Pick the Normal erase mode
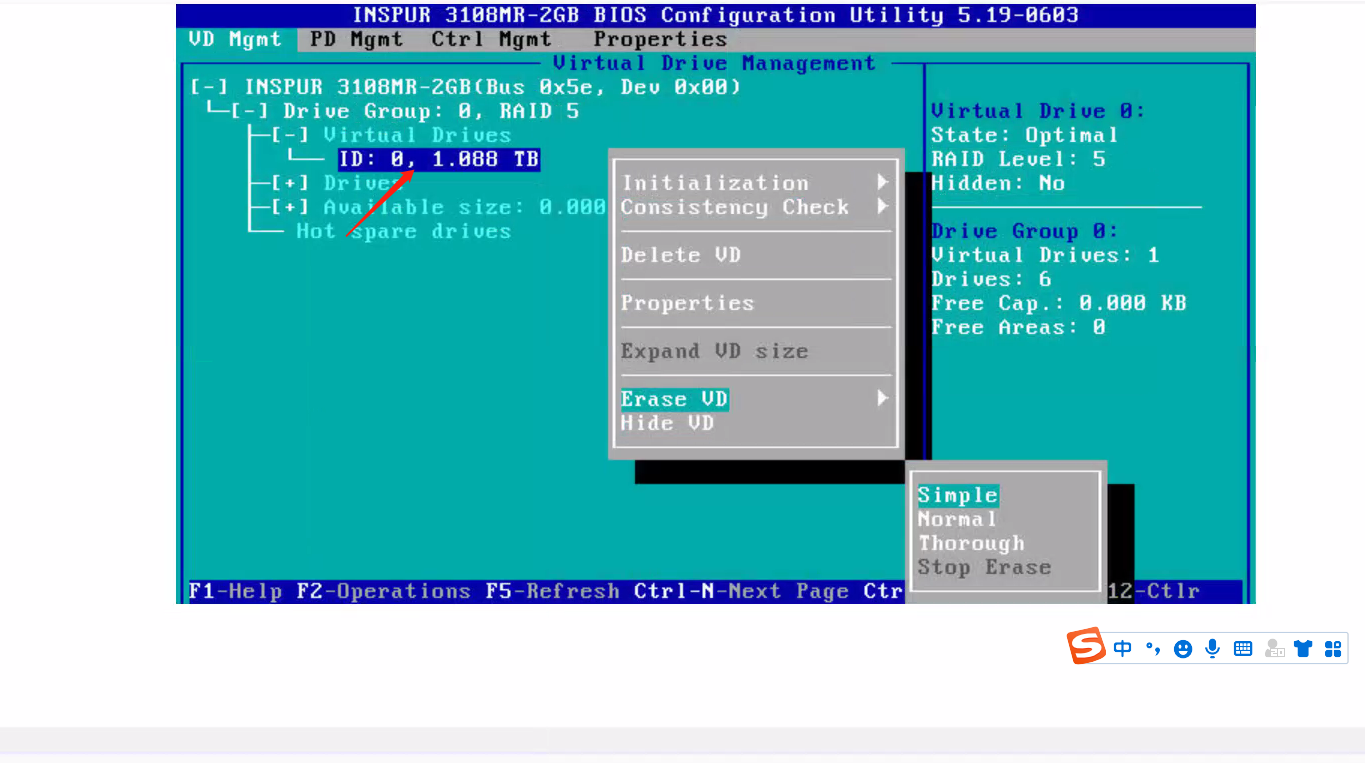This screenshot has width=1365, height=763. pyautogui.click(x=958, y=519)
